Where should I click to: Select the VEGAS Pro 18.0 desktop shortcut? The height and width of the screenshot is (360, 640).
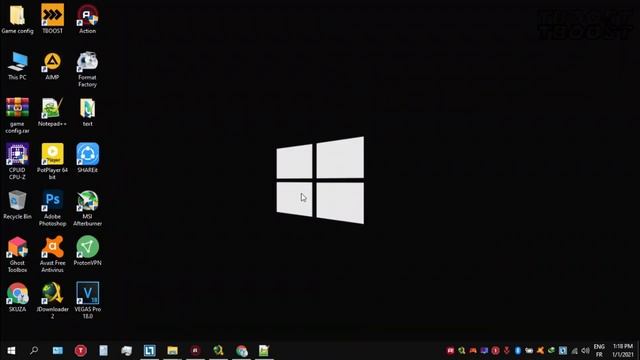(87, 301)
